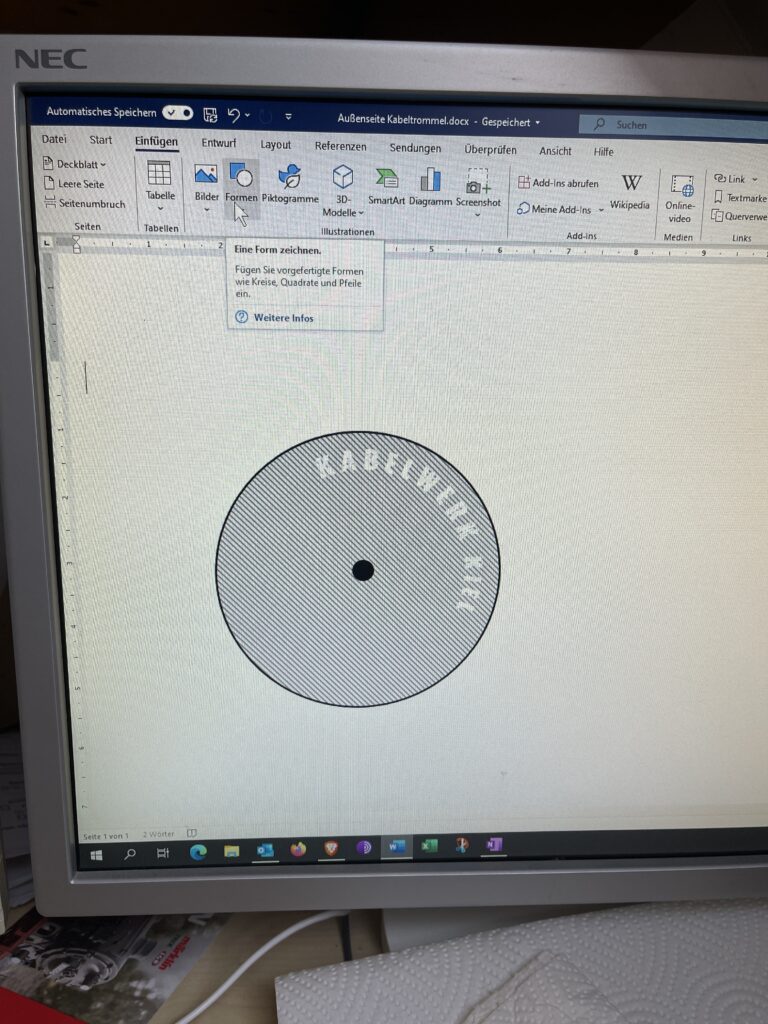This screenshot has width=768, height=1024.
Task: Open the Hilfe tab
Action: [x=603, y=152]
